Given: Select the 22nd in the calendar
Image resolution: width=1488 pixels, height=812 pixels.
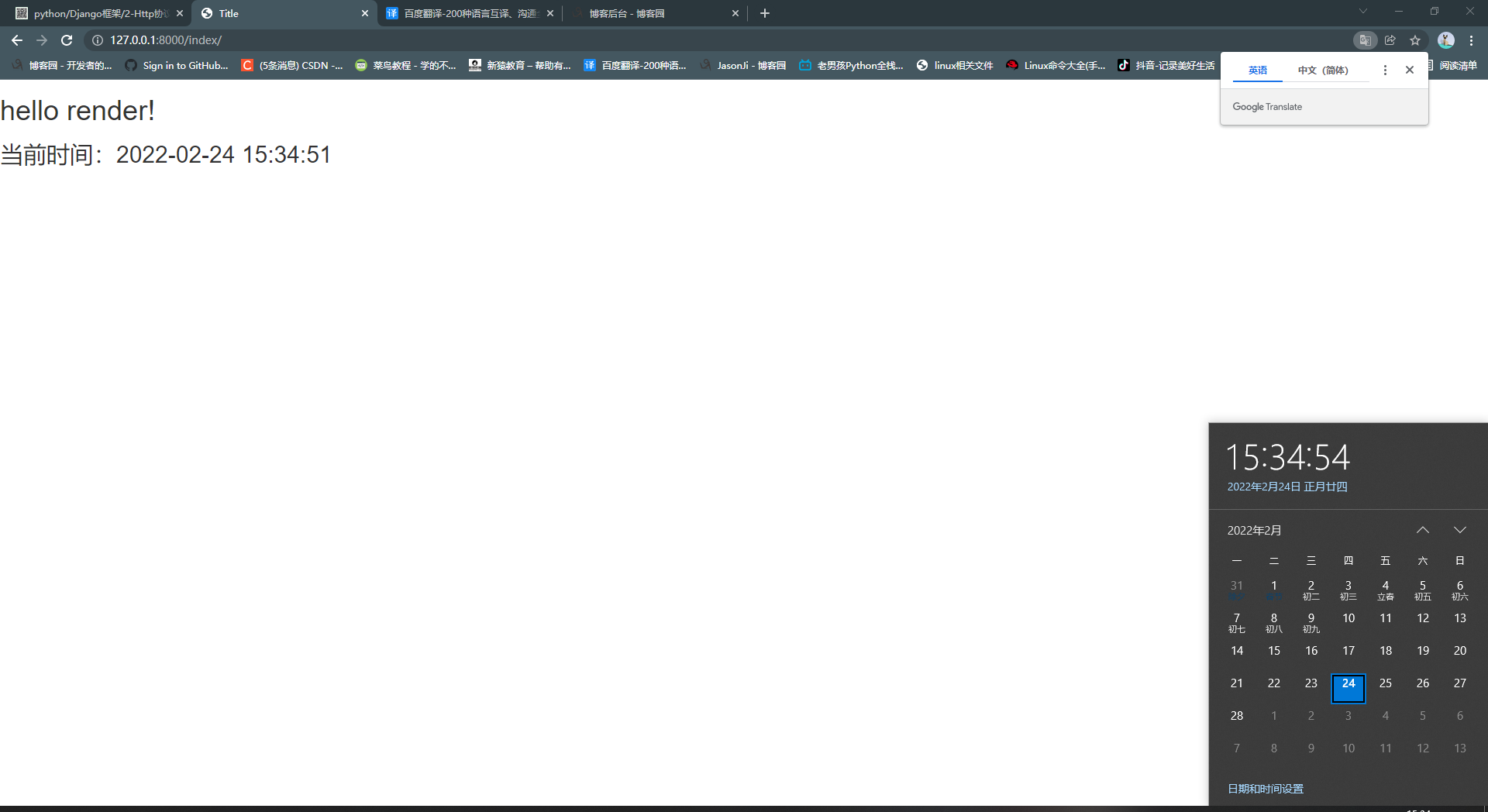Looking at the screenshot, I should [x=1274, y=683].
